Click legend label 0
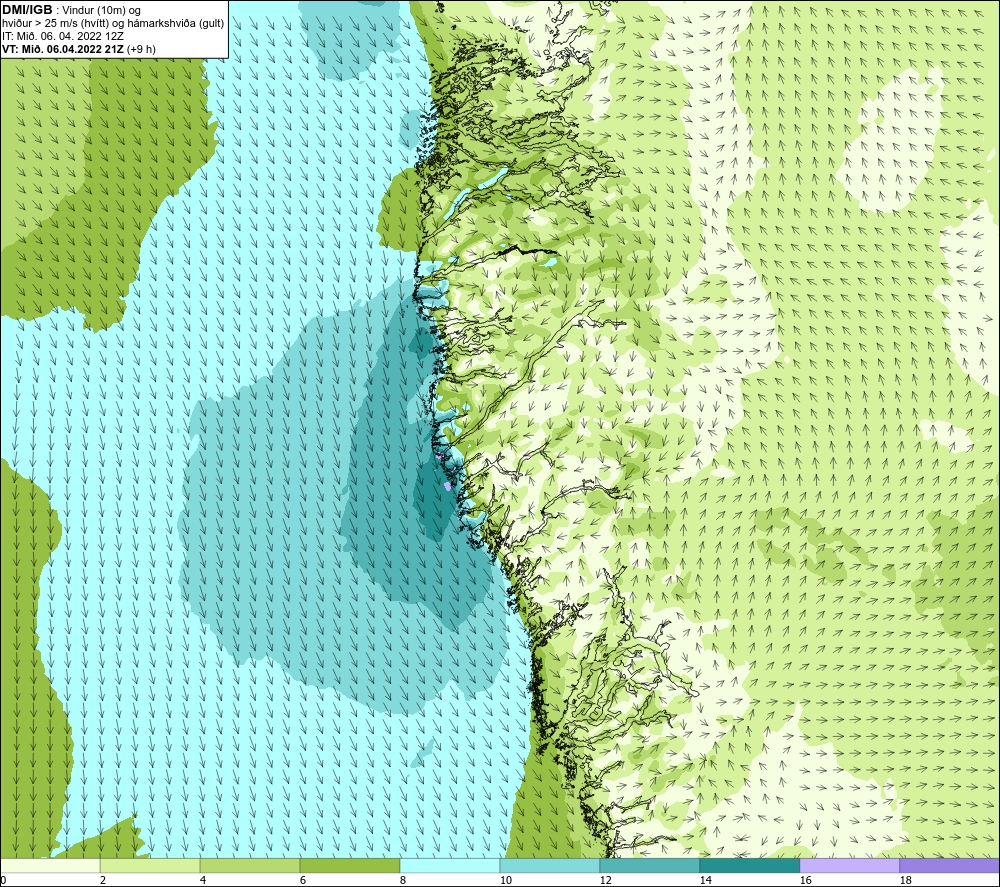This screenshot has height=887, width=1000. pos(3,881)
